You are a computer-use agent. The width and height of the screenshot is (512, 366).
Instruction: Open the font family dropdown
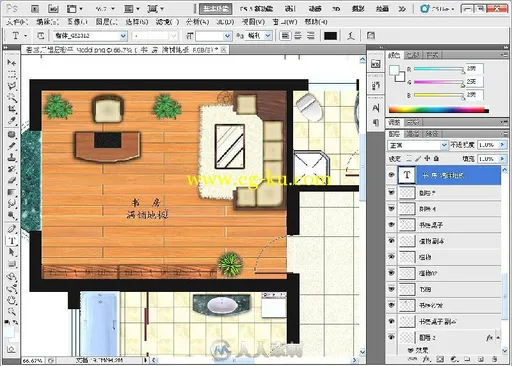click(x=123, y=36)
